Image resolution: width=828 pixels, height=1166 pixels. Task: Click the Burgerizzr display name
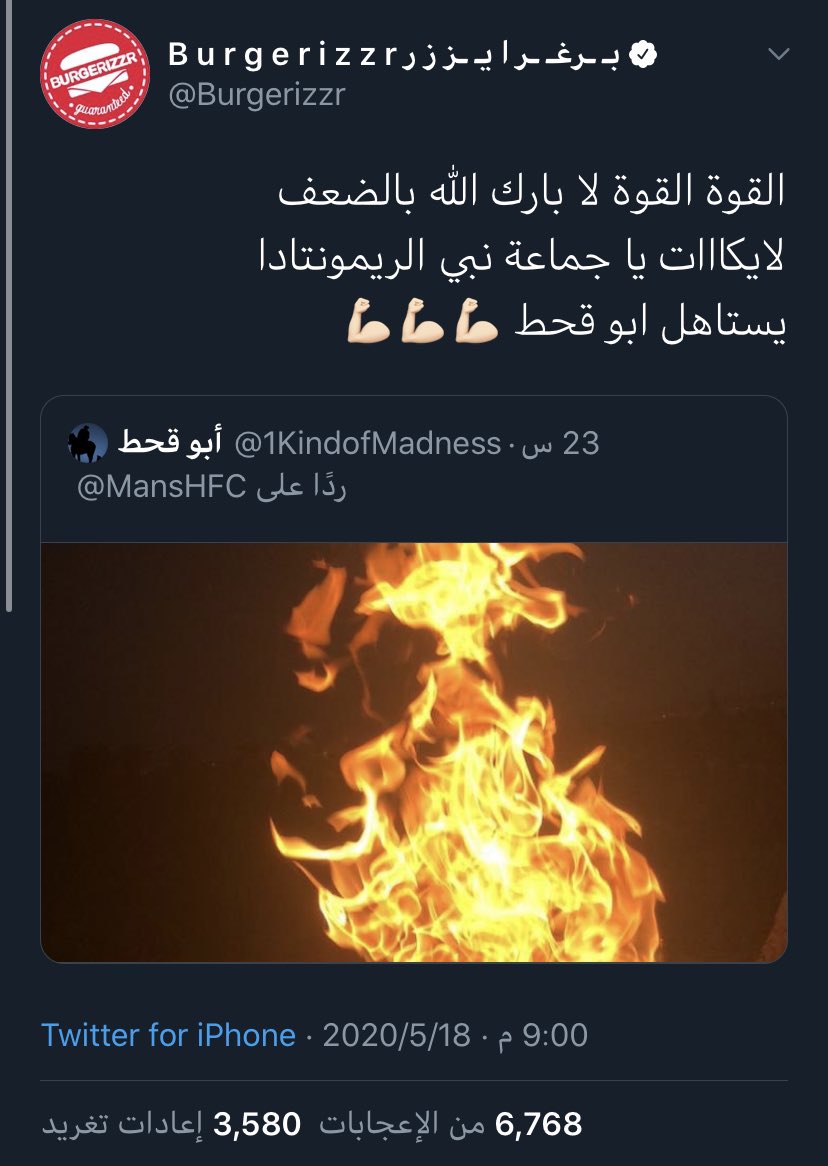(394, 54)
